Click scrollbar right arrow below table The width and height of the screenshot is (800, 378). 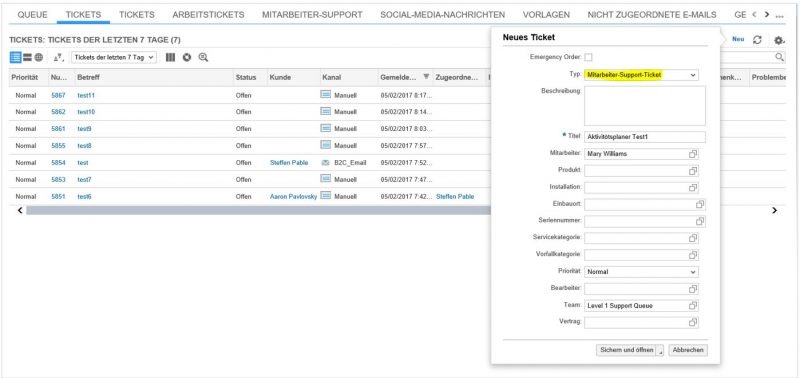(774, 210)
